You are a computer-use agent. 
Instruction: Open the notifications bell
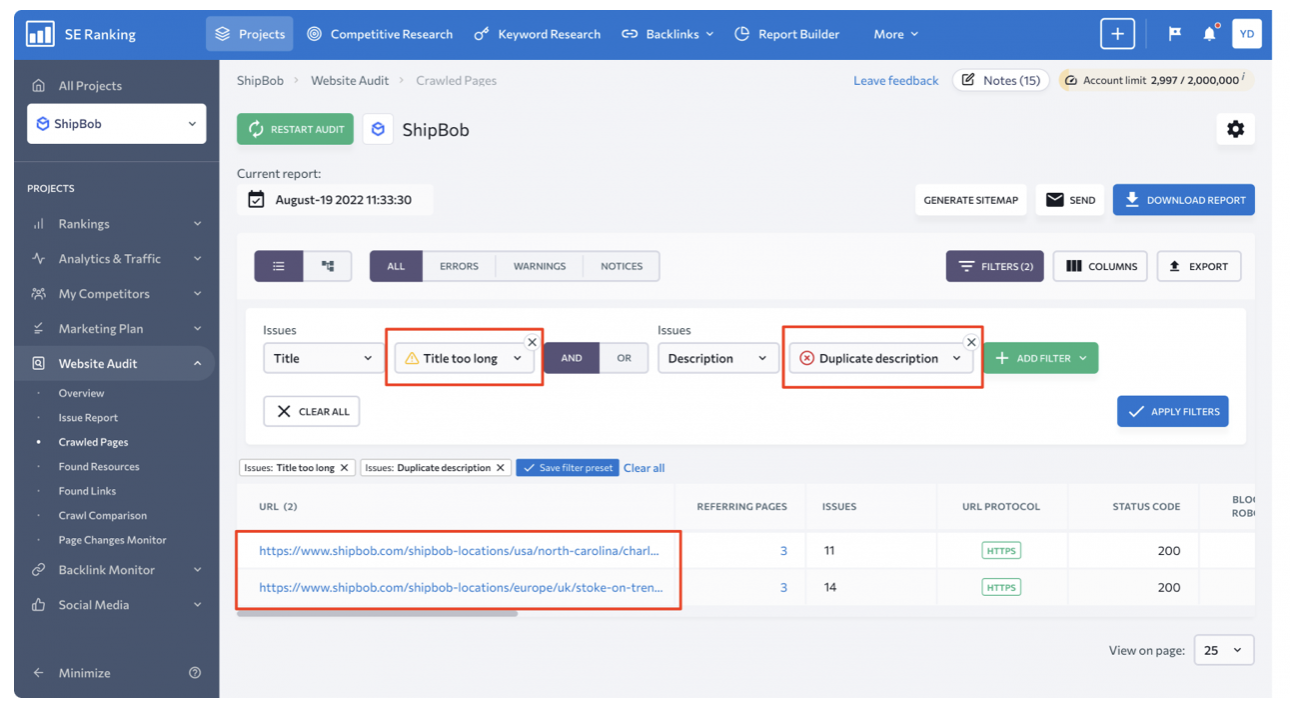pos(1209,34)
